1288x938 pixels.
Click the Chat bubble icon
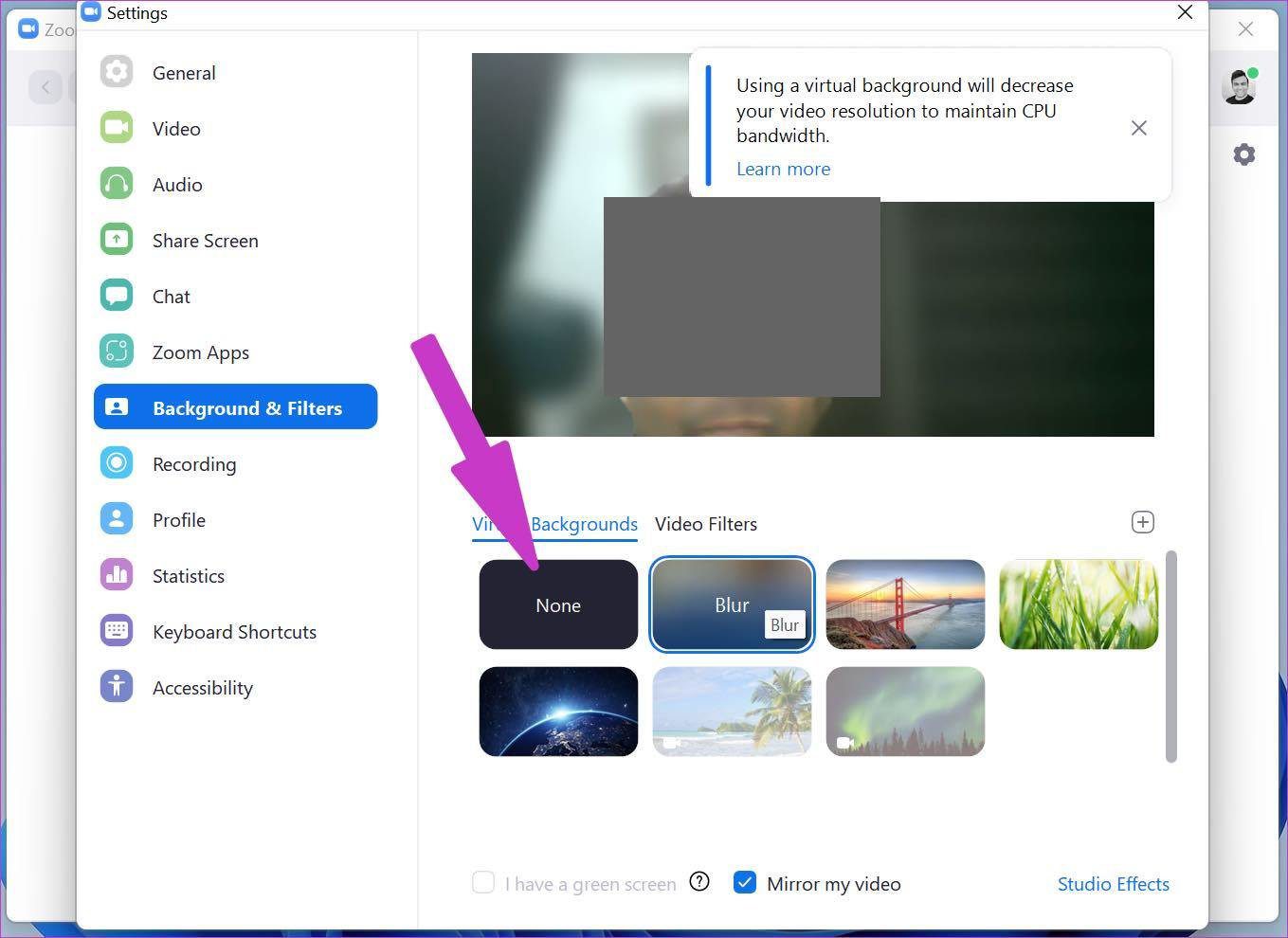(x=117, y=296)
